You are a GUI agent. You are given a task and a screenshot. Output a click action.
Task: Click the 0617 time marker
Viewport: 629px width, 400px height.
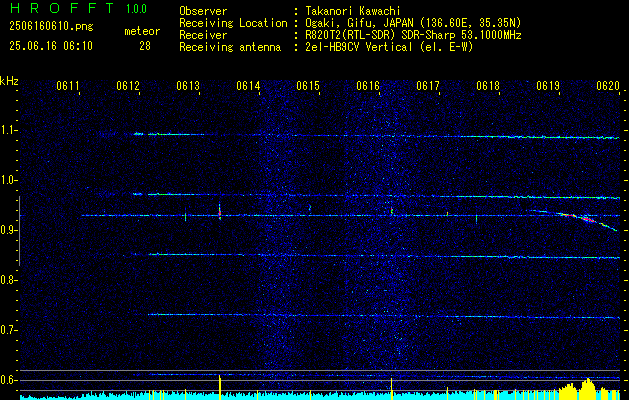(x=428, y=85)
